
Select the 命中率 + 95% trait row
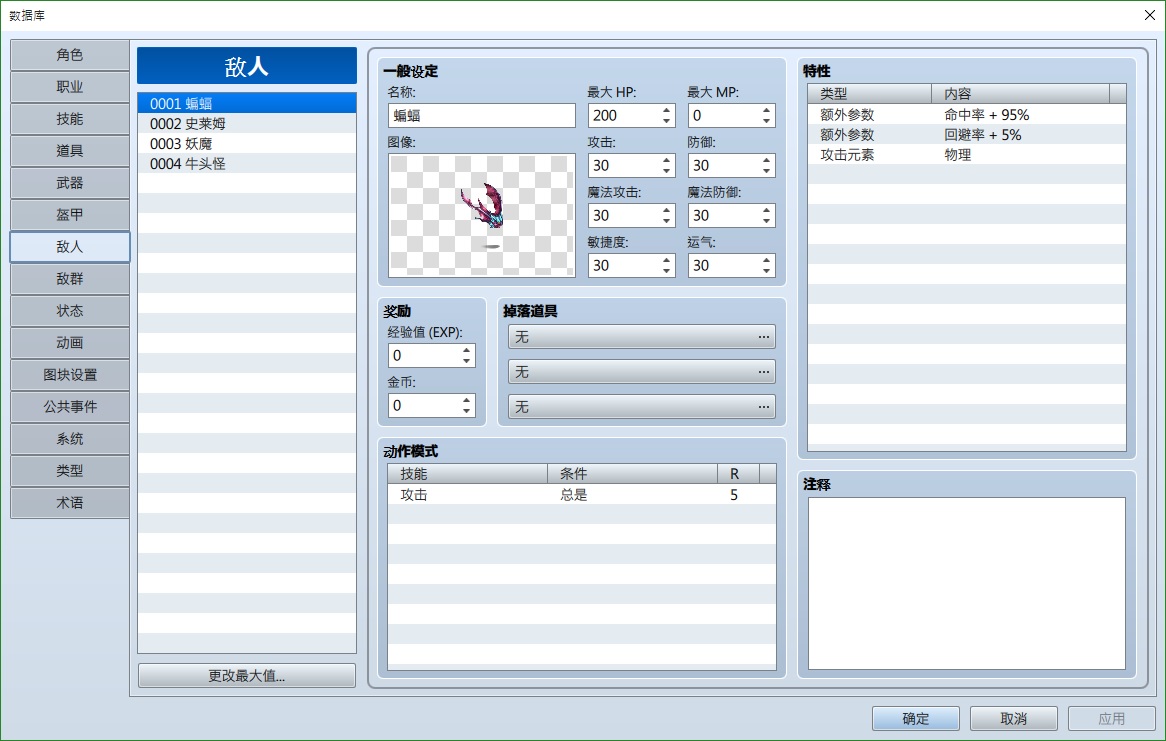point(967,115)
